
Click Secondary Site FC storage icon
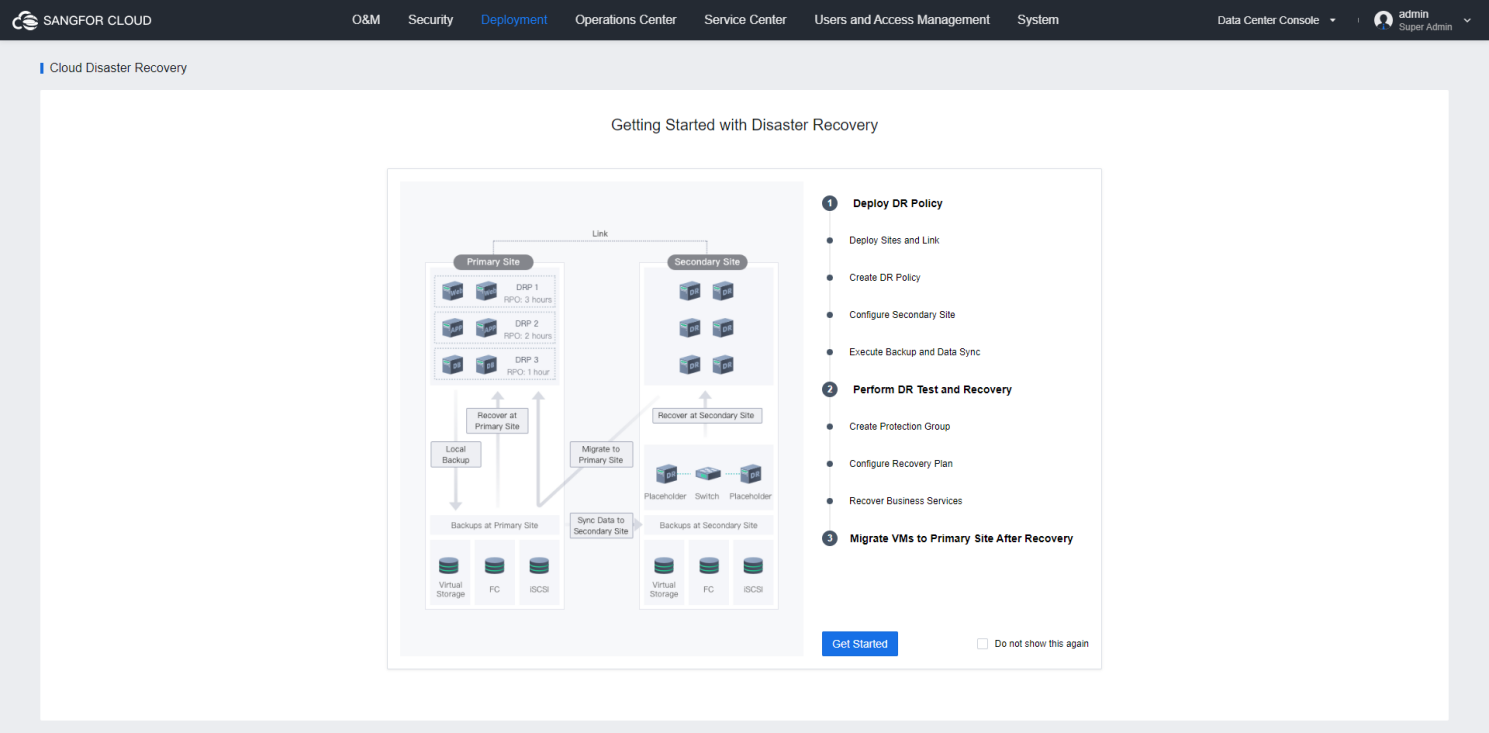click(708, 565)
